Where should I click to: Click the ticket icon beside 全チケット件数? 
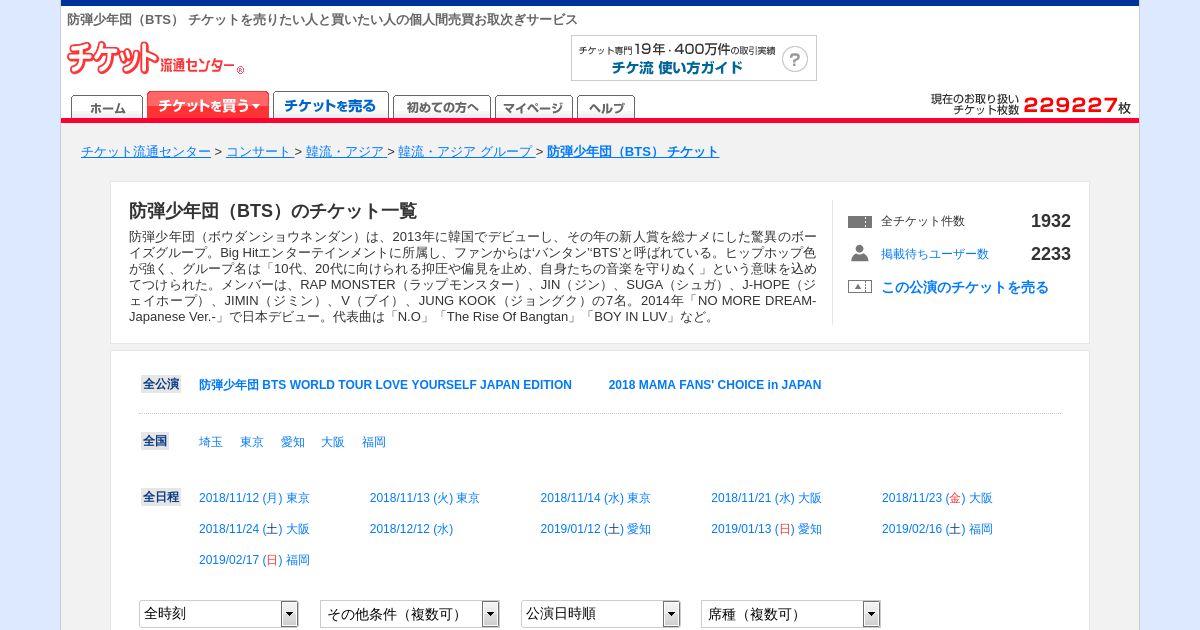point(860,222)
